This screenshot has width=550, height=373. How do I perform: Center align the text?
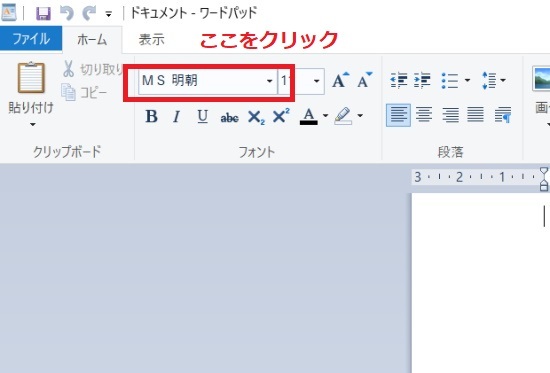424,115
